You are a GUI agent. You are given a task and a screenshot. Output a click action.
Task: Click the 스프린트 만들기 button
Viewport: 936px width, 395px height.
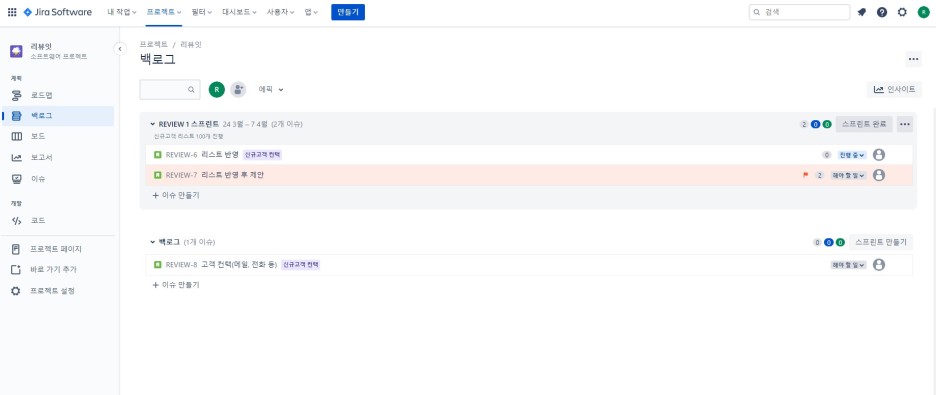pyautogui.click(x=881, y=242)
